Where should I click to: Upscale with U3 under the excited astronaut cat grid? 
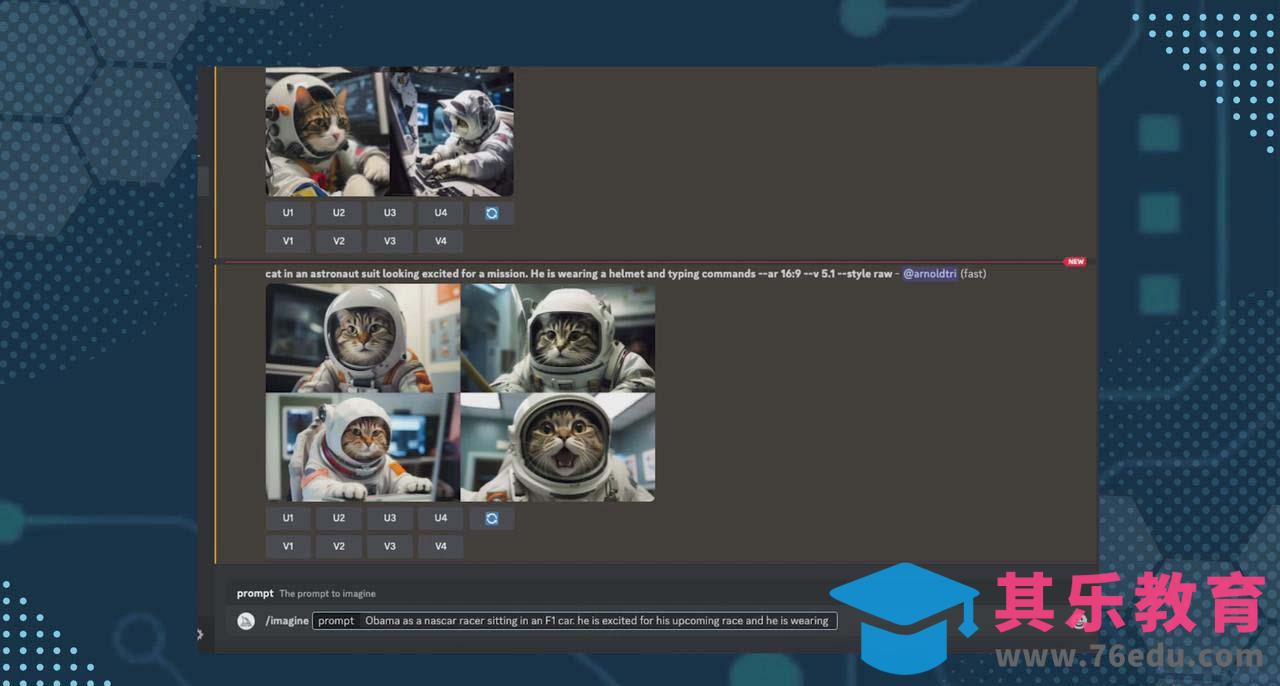point(389,519)
